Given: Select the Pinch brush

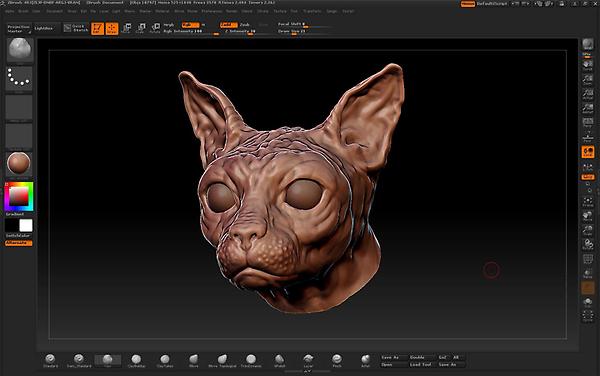Looking at the screenshot, I should [x=337, y=360].
